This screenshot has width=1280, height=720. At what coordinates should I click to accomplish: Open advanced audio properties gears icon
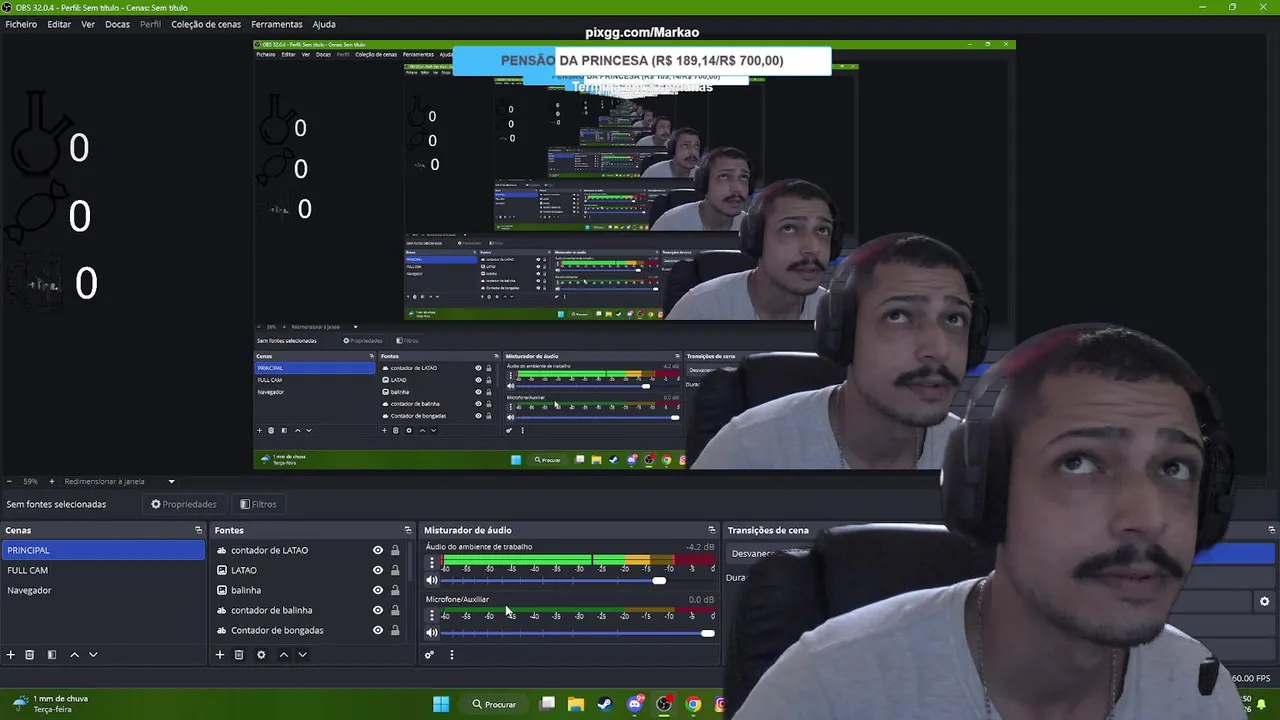coord(429,655)
